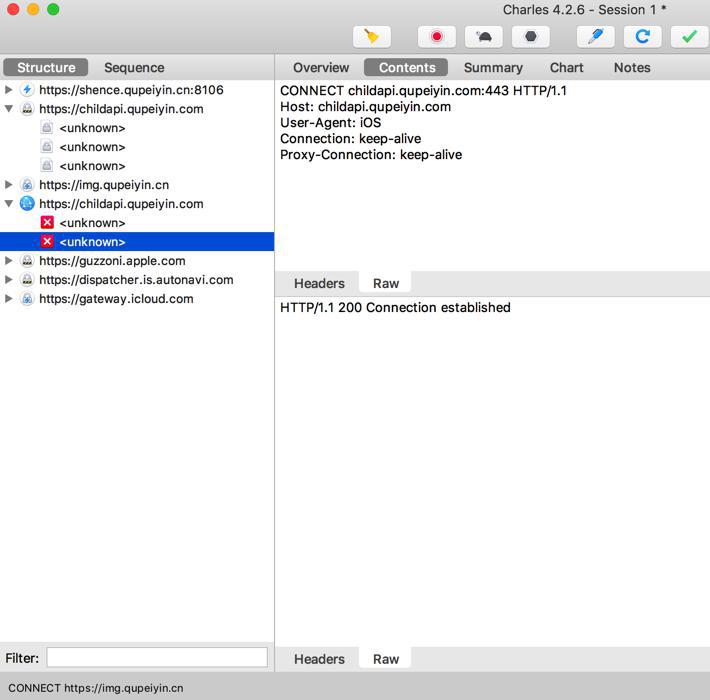The height and width of the screenshot is (700, 710).
Task: Click into the Filter text field
Action: (x=157, y=657)
